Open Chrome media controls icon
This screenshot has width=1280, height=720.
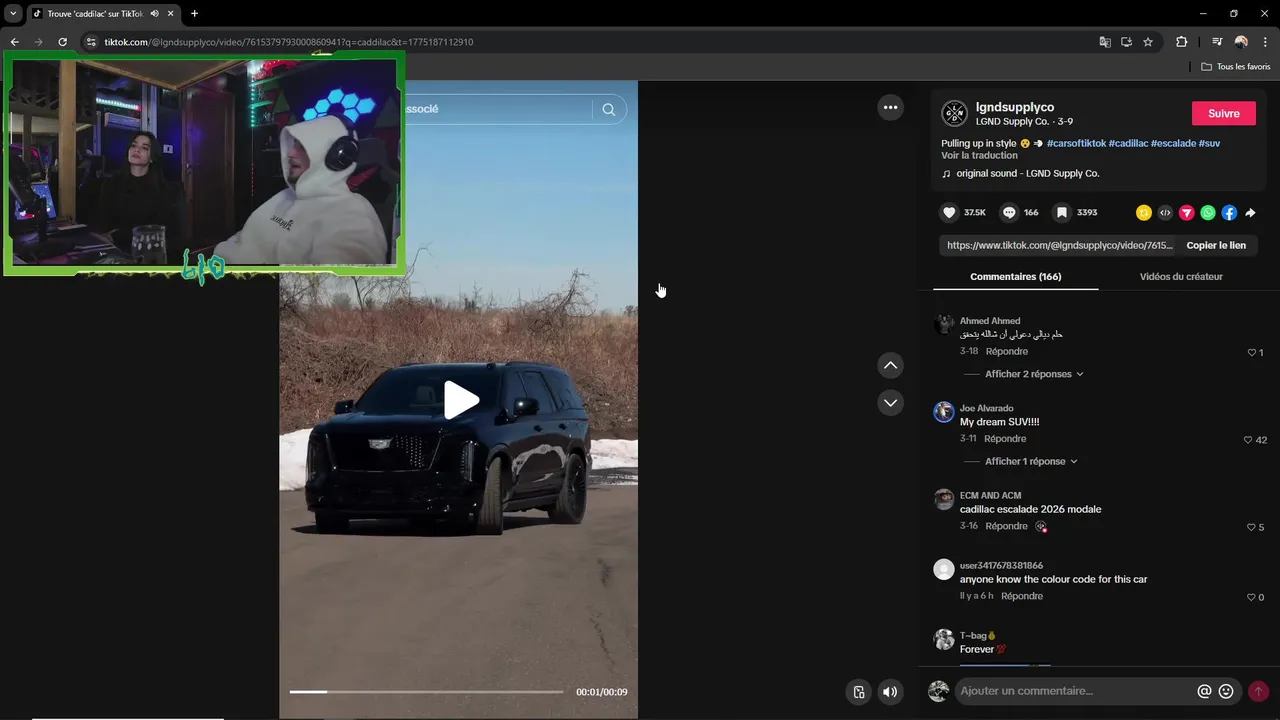1217,42
